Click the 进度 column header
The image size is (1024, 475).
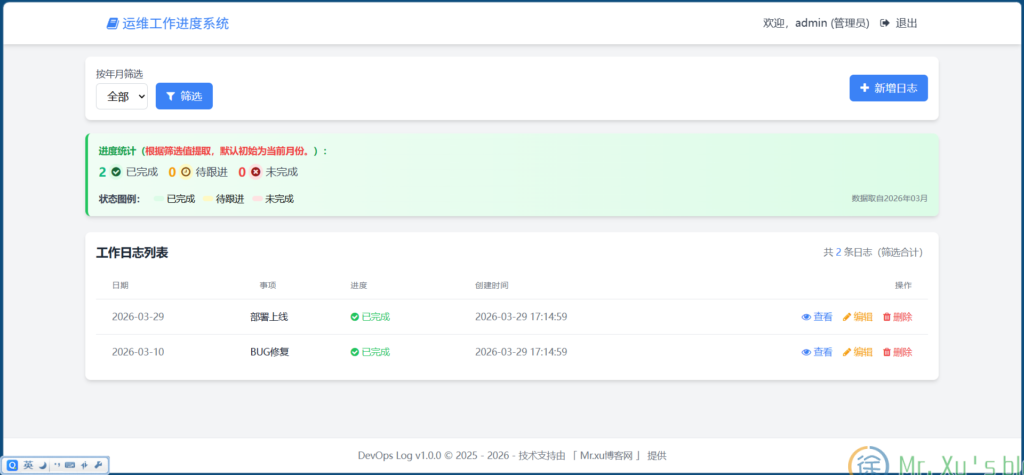[x=359, y=286]
